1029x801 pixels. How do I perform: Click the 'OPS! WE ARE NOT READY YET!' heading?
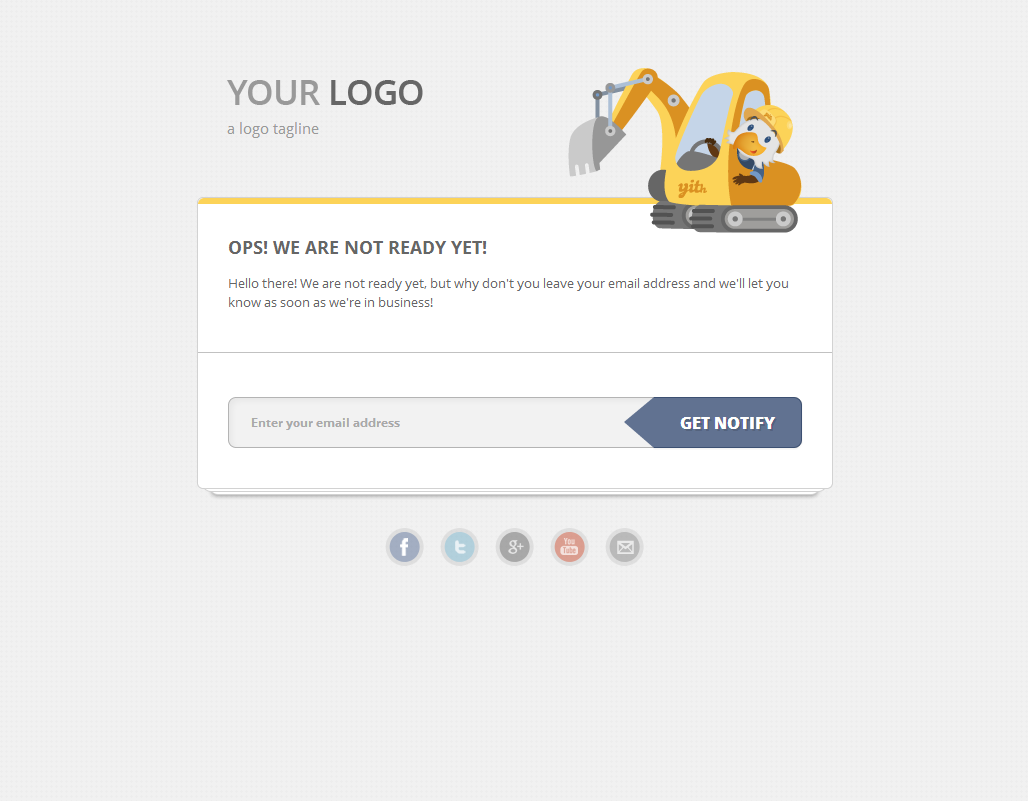coord(358,248)
